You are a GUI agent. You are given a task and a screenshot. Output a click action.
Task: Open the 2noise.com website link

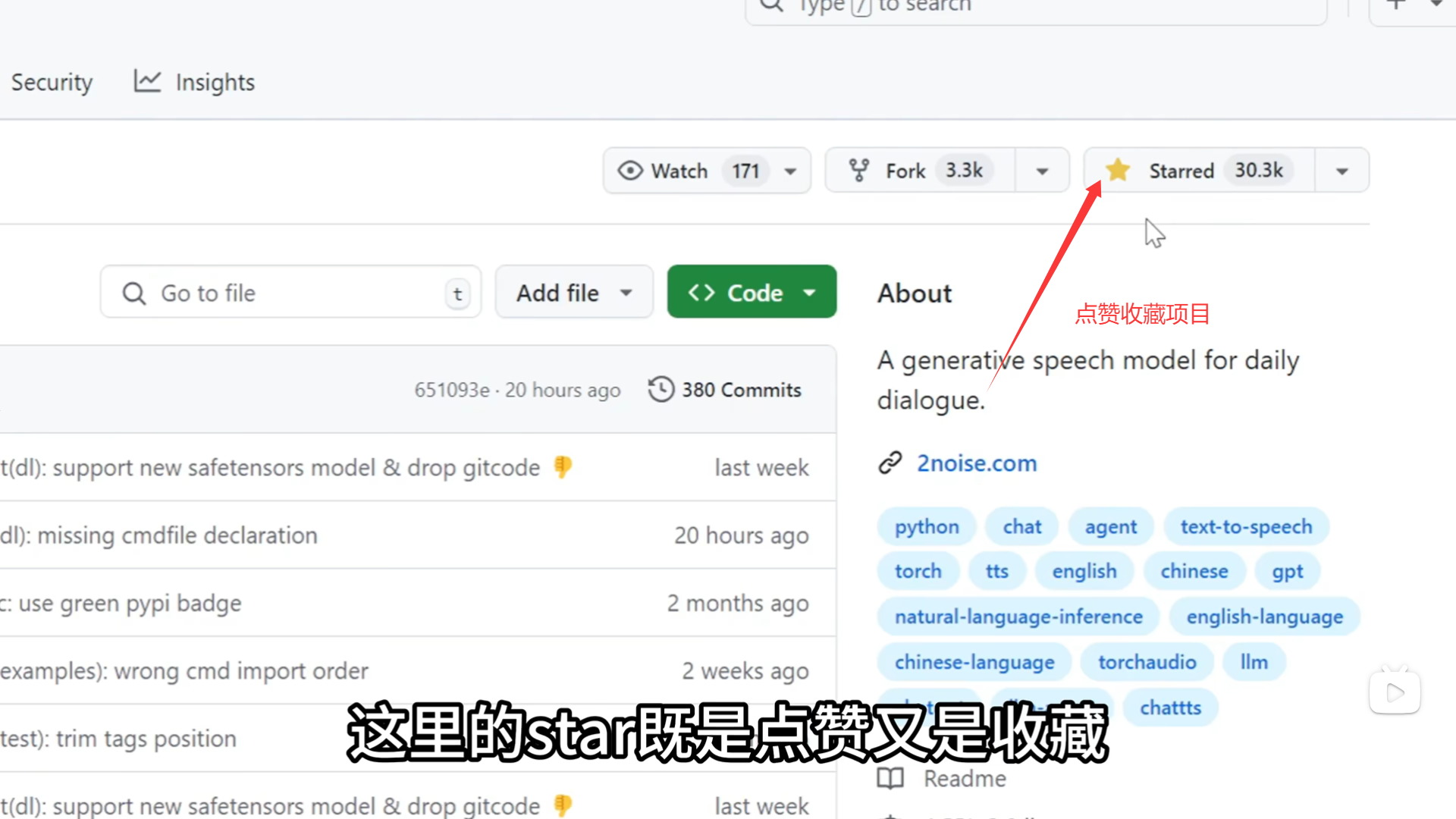(976, 463)
